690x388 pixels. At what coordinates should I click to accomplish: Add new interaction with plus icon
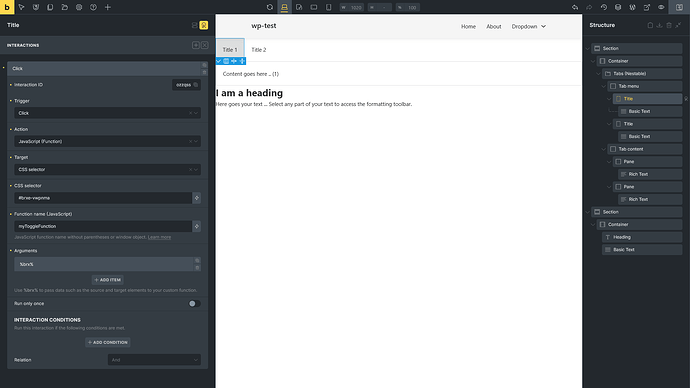coord(196,45)
